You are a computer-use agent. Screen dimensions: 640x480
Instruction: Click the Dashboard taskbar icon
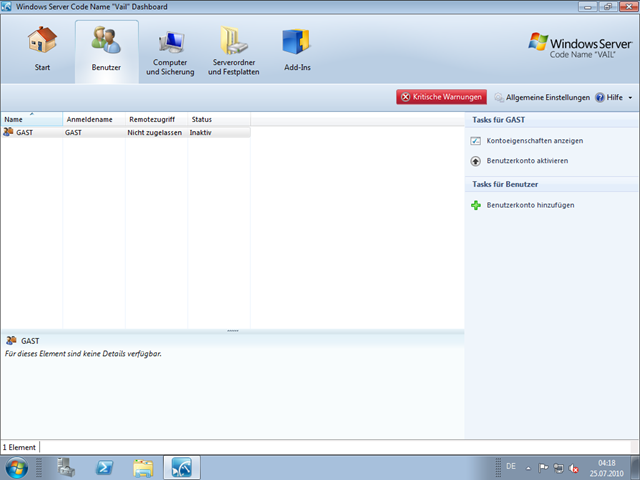coord(182,468)
